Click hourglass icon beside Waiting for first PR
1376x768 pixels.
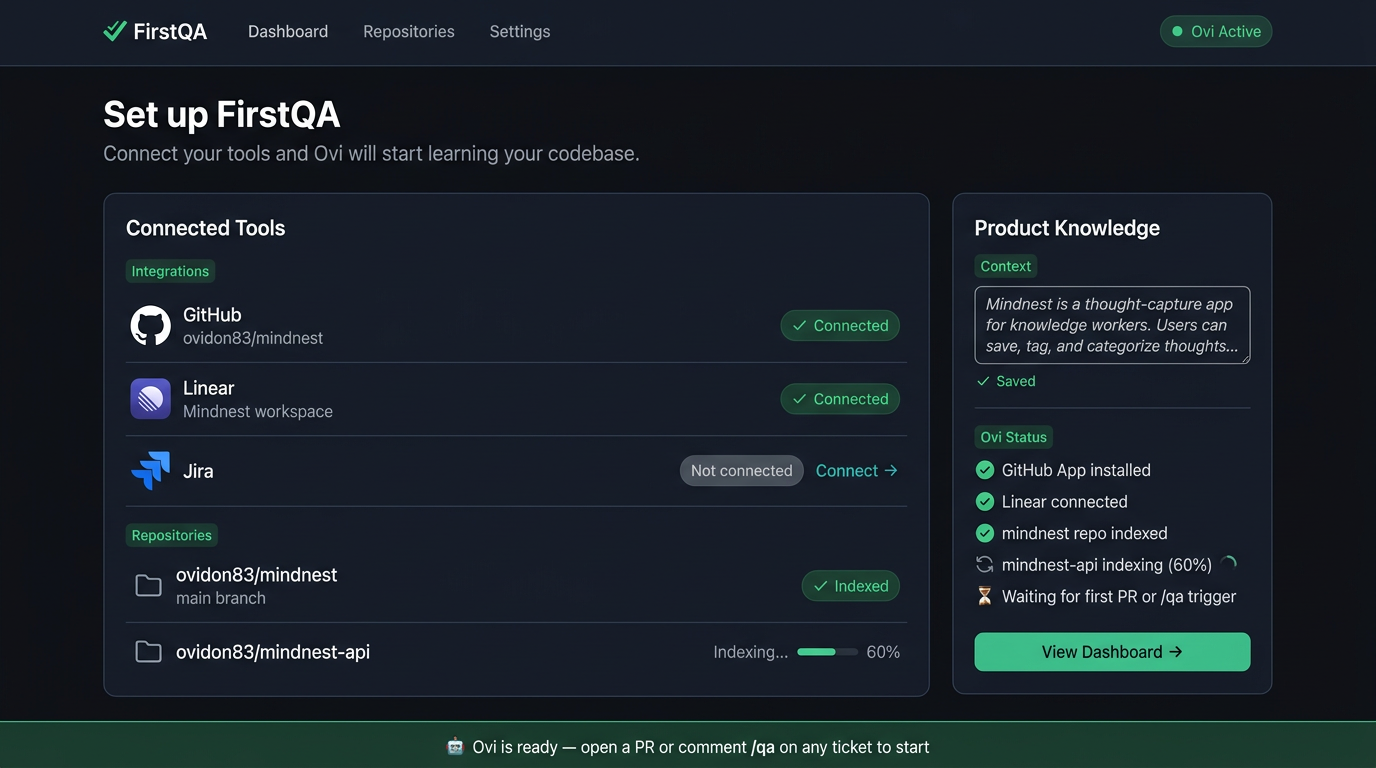pos(985,596)
